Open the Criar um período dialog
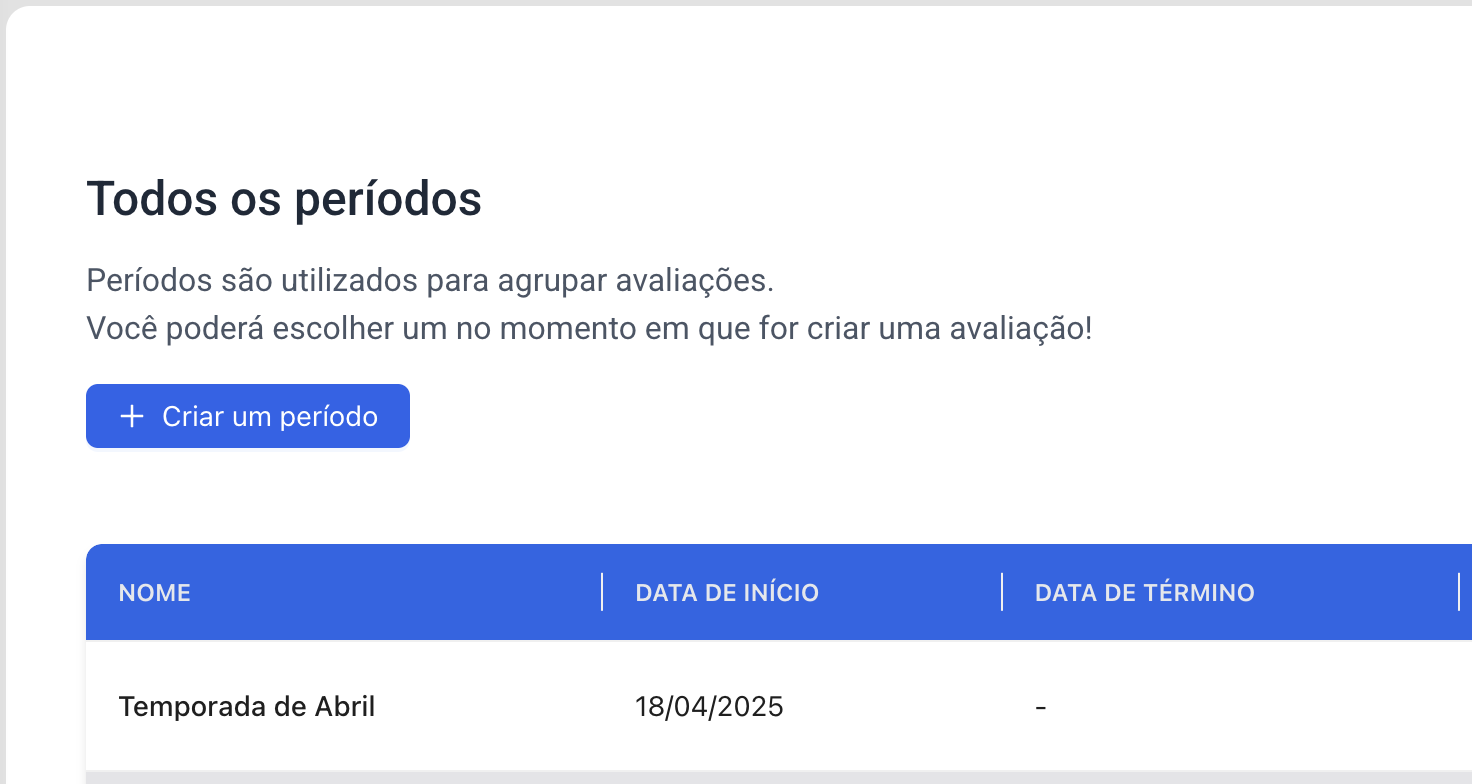Viewport: 1472px width, 784px height. (248, 416)
